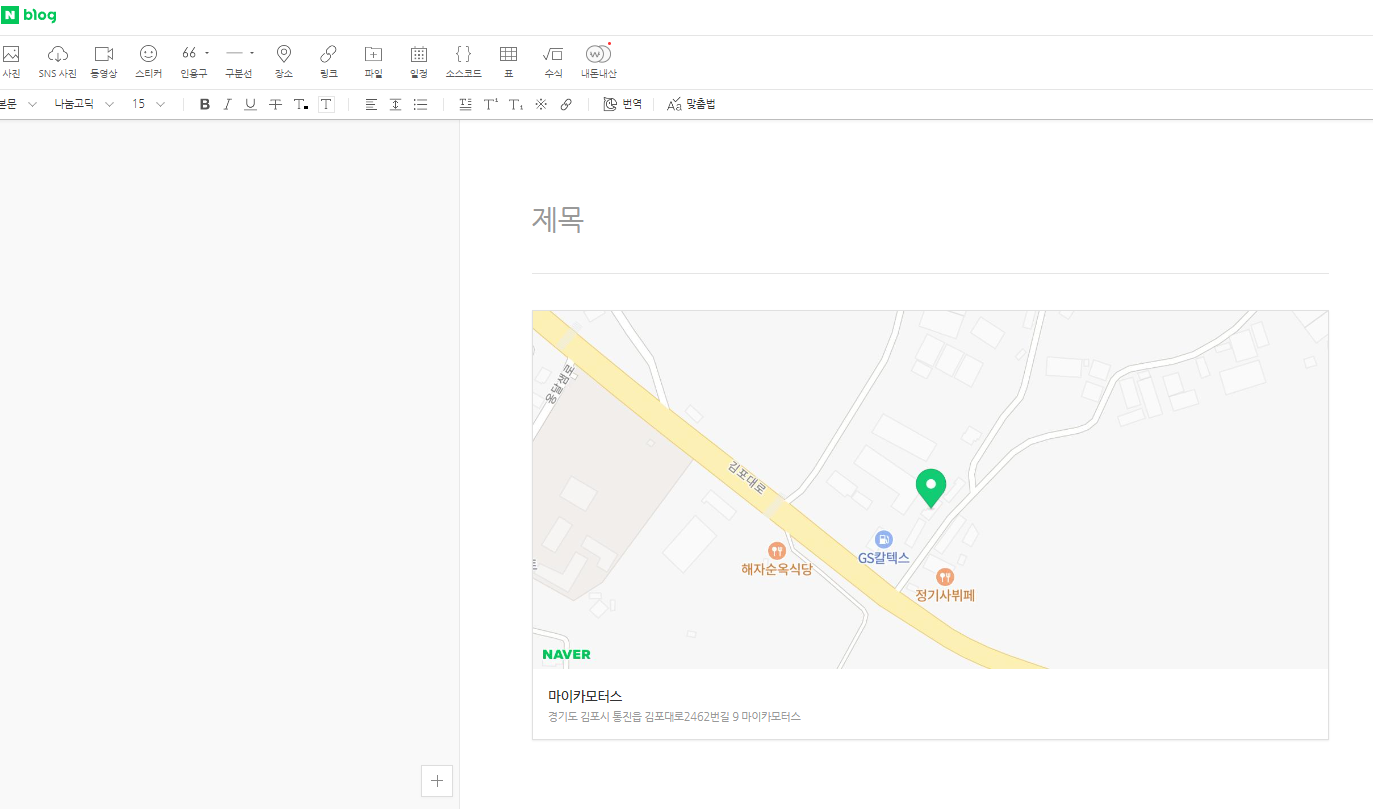The image size is (1373, 809).
Task: Add a location with 장소
Action: click(x=284, y=61)
